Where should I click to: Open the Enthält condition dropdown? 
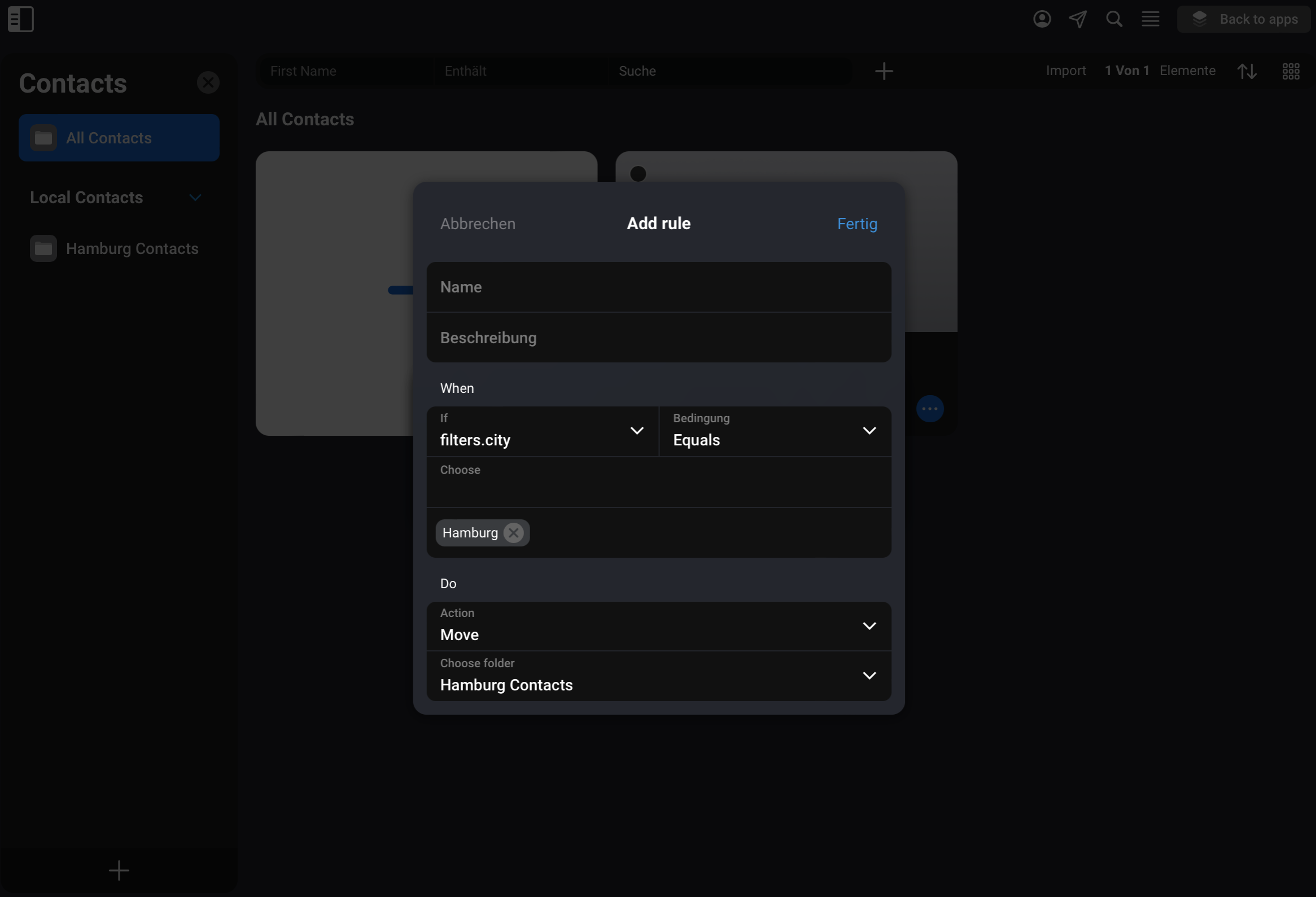point(521,71)
